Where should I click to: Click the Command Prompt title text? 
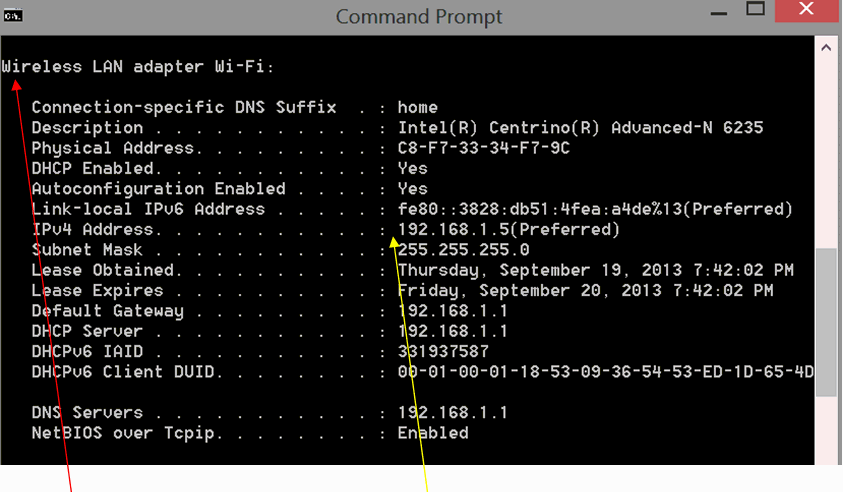click(x=419, y=17)
